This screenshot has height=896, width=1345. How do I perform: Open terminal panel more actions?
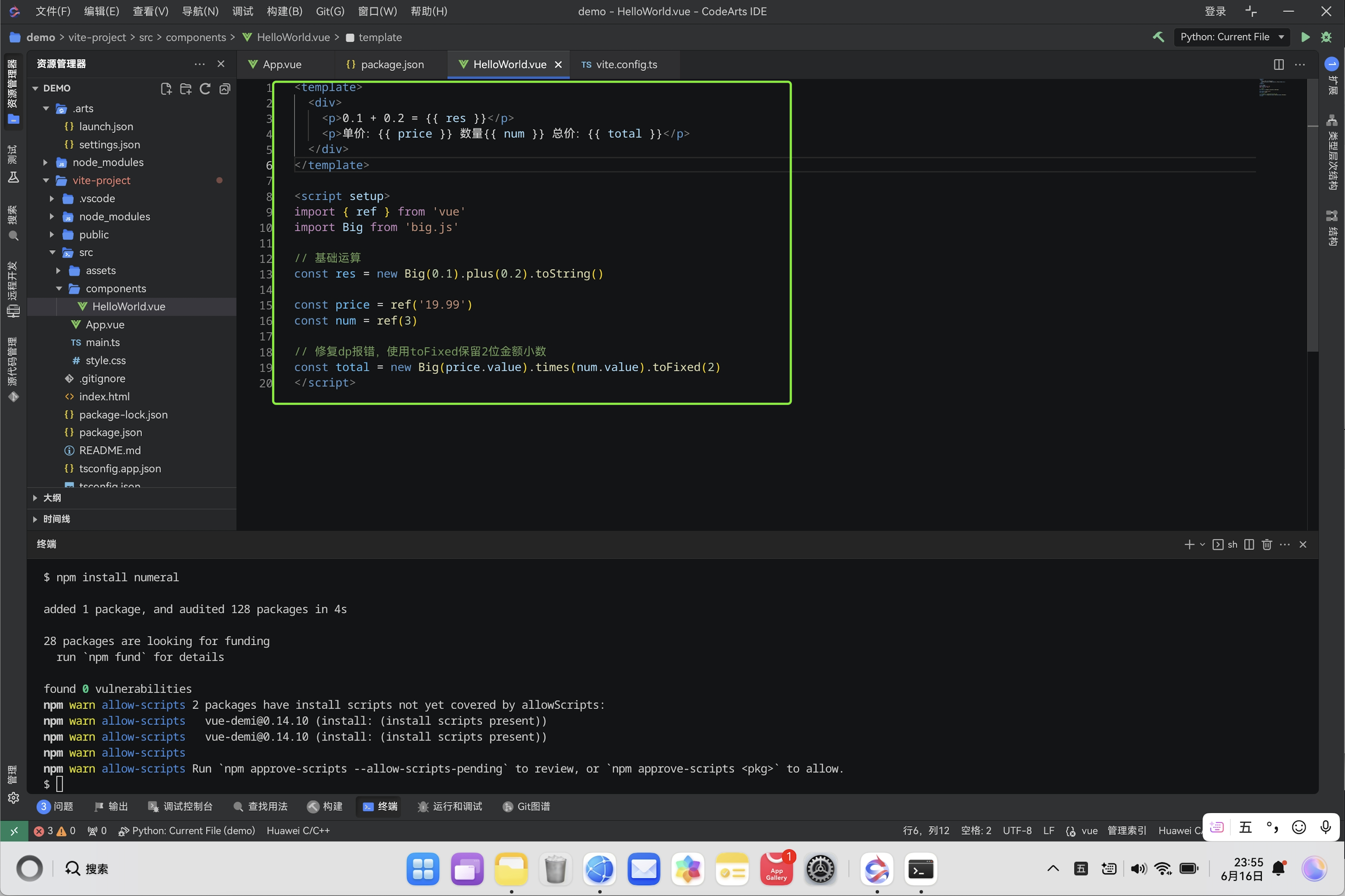[1285, 545]
